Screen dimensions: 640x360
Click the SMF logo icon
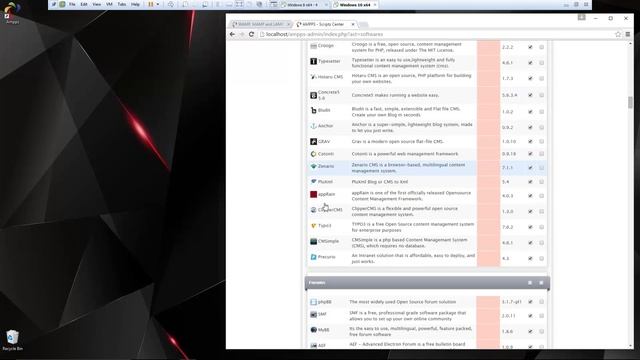pyautogui.click(x=313, y=314)
